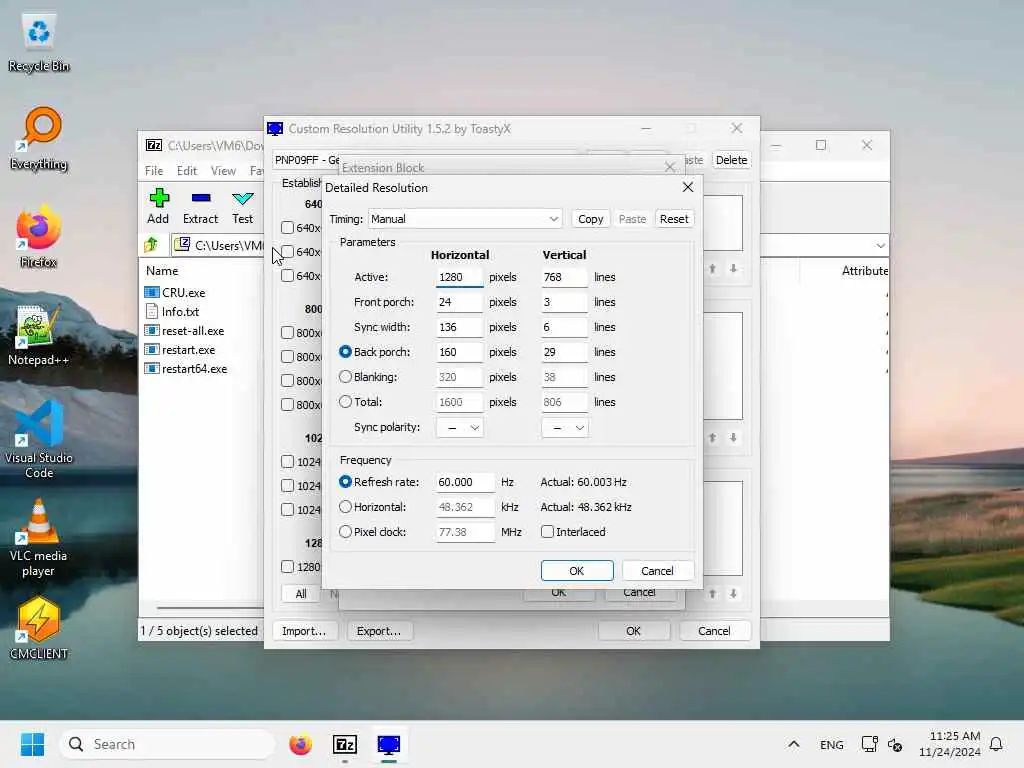This screenshot has width=1024, height=768.
Task: Select the Blanking radio button
Action: 345,377
